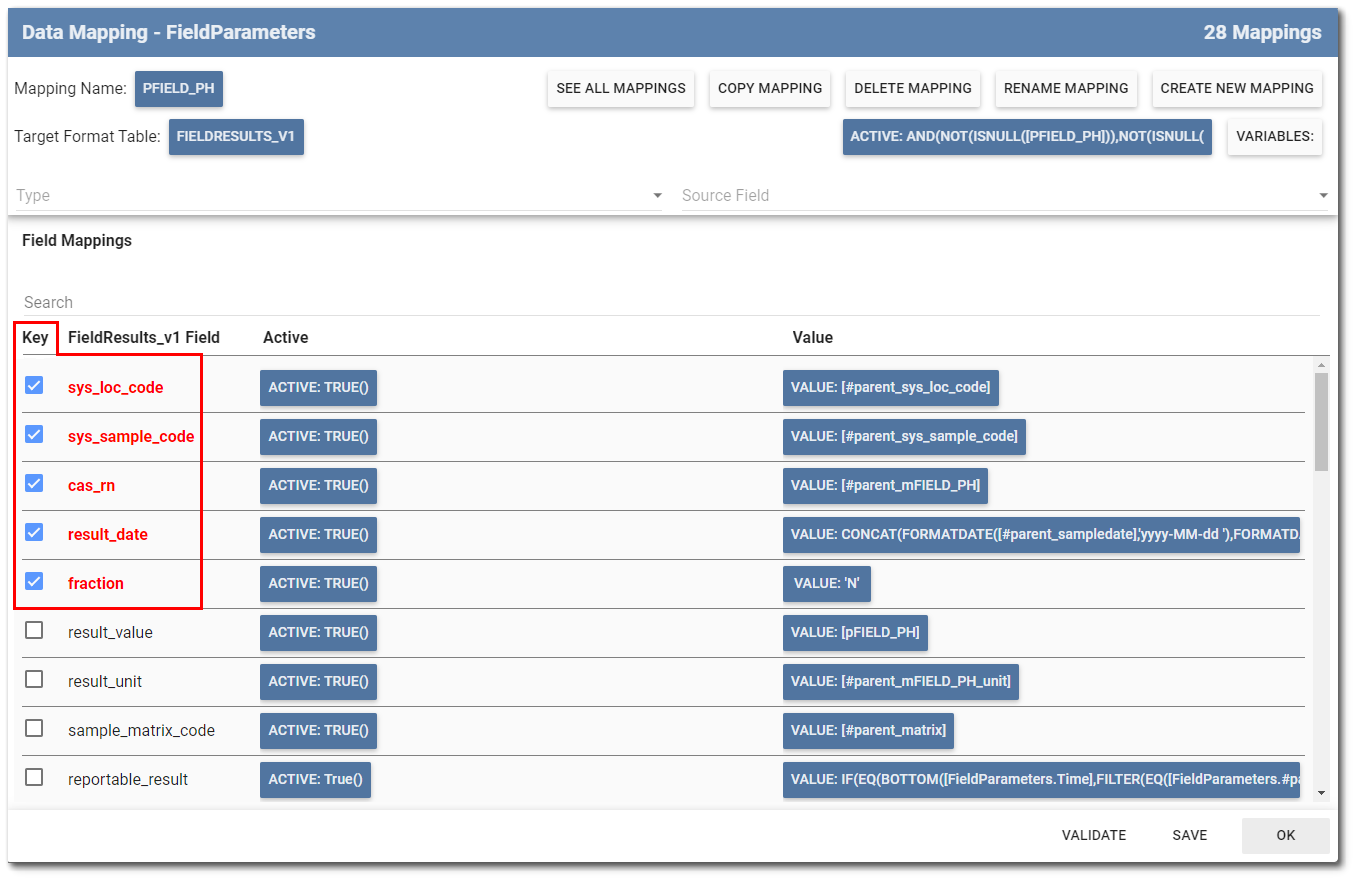The width and height of the screenshot is (1354, 879).
Task: Open the VALUE chip for result_unit
Action: tap(901, 681)
